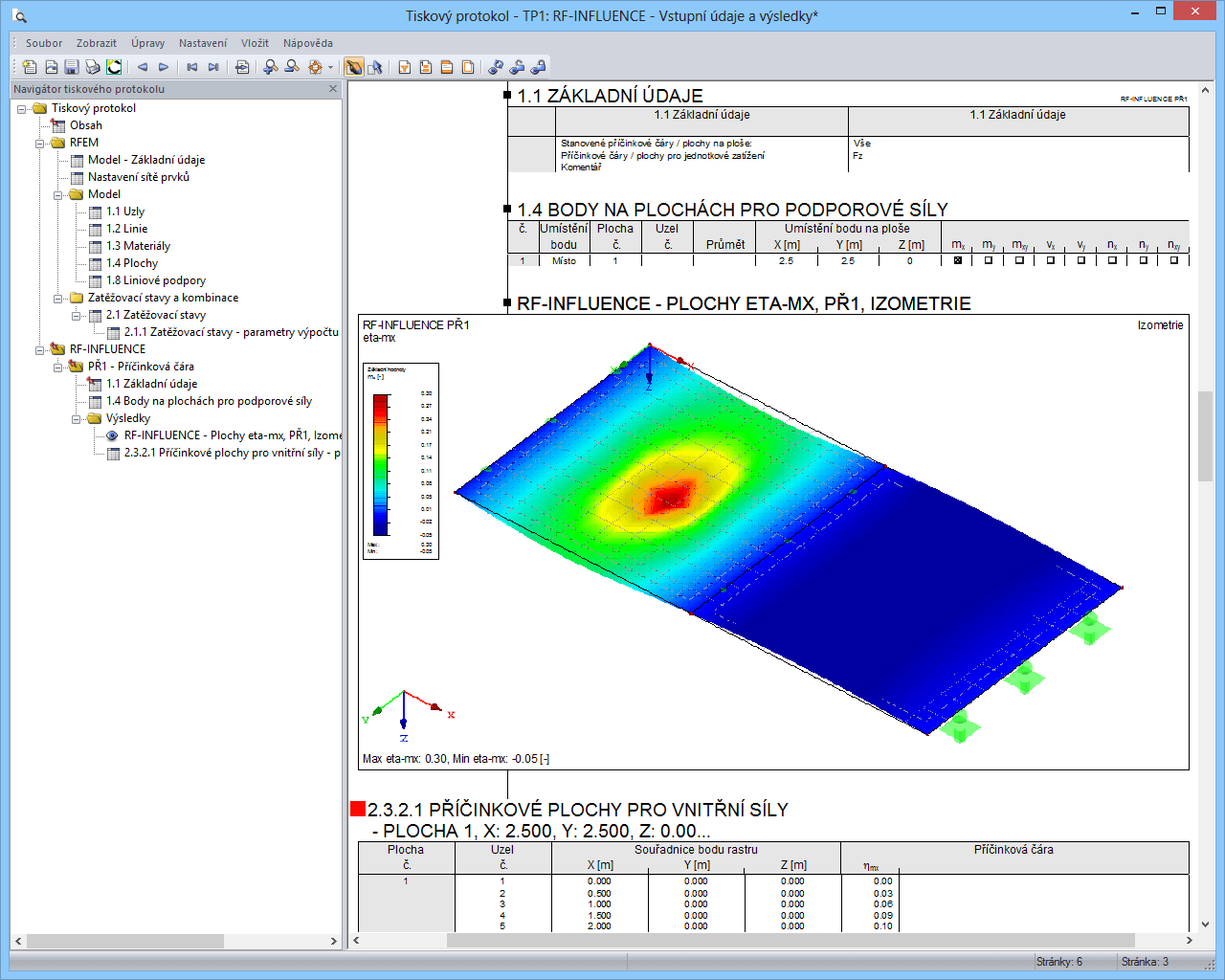The width and height of the screenshot is (1225, 980).
Task: Collapse the Tiskový protokol root node
Action: 22,108
